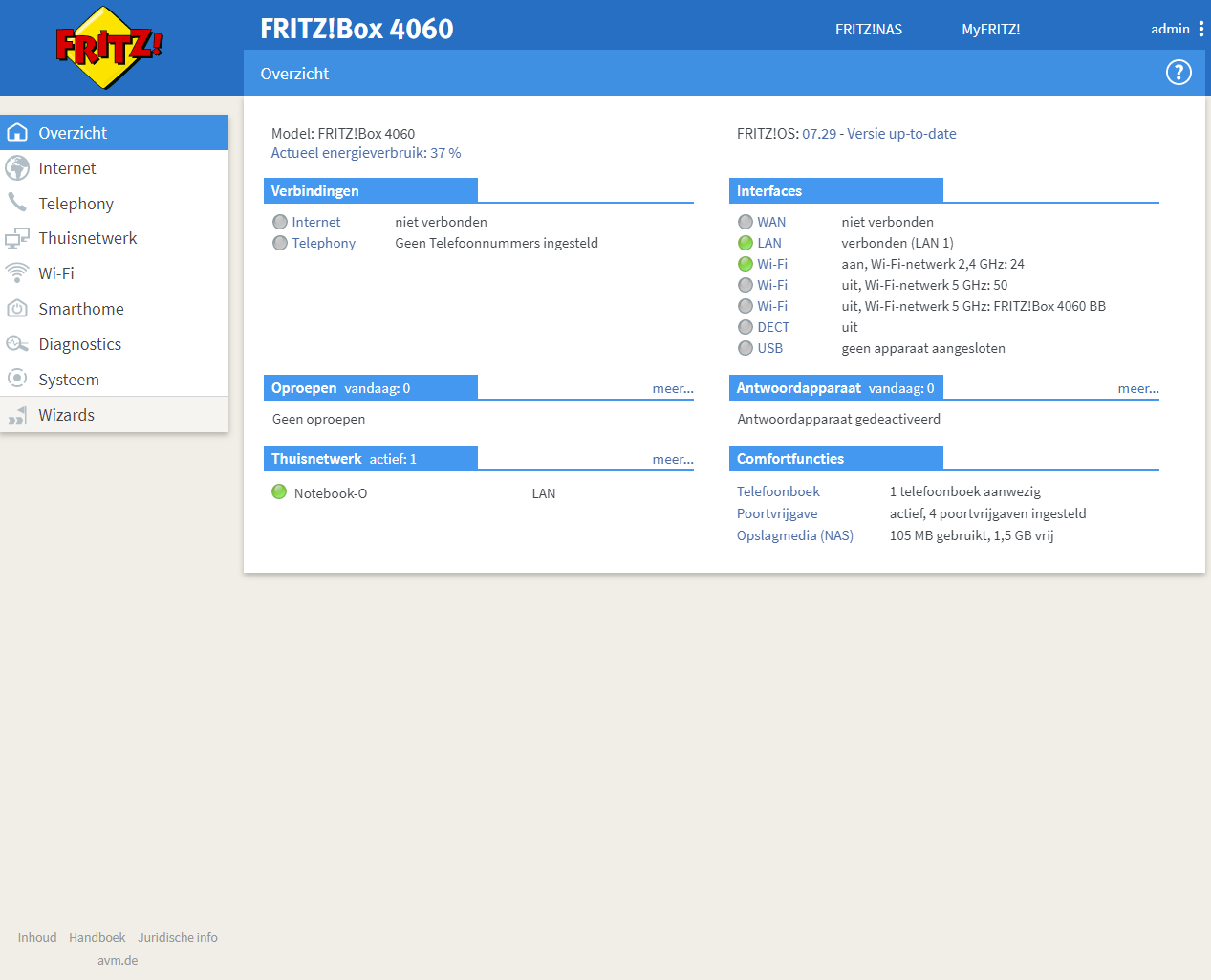Click the 105 MB gebruikt, 1,5 GB vrij text
The width and height of the screenshot is (1211, 980).
(972, 535)
